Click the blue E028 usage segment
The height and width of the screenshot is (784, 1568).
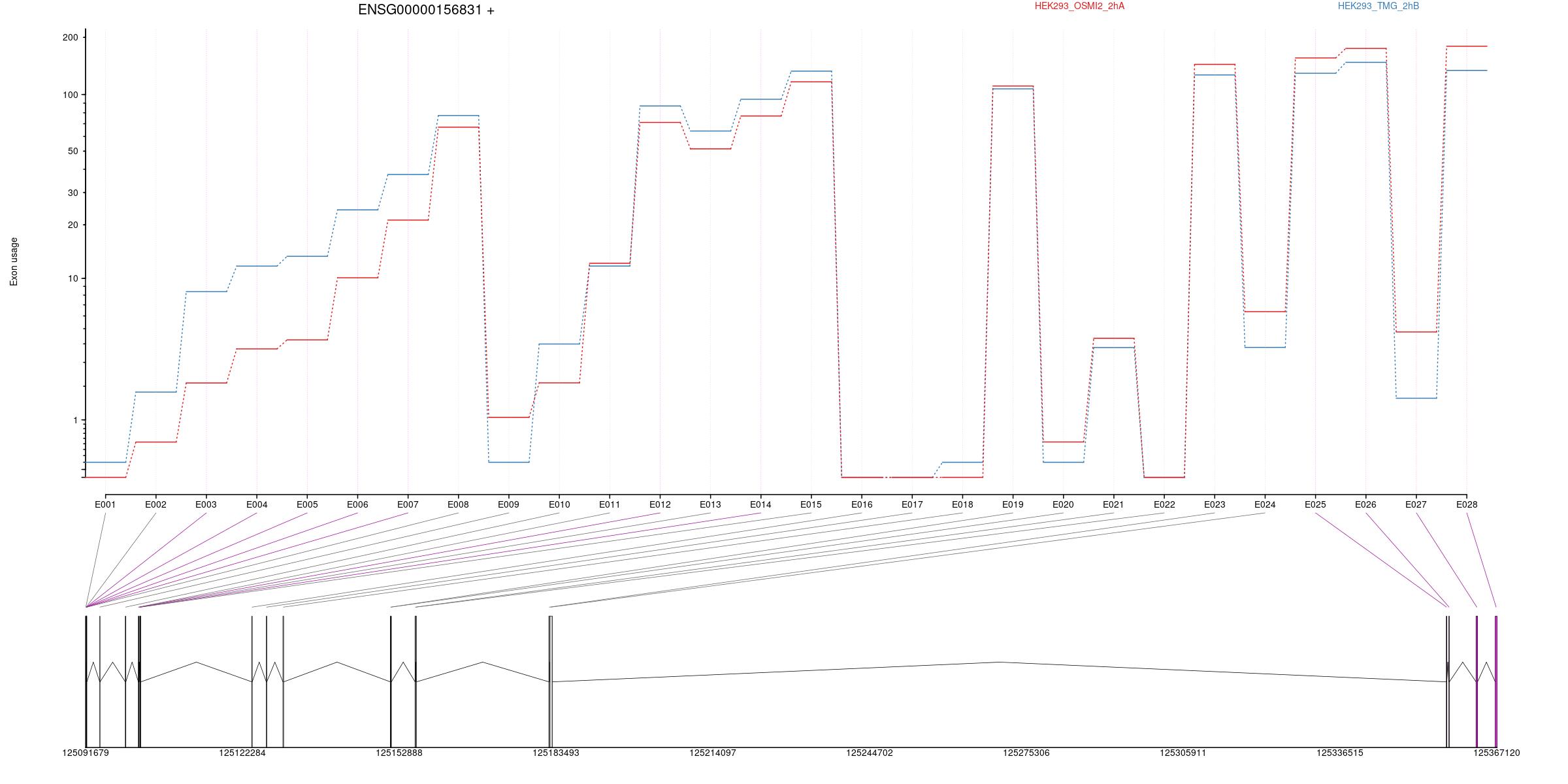click(x=1467, y=71)
